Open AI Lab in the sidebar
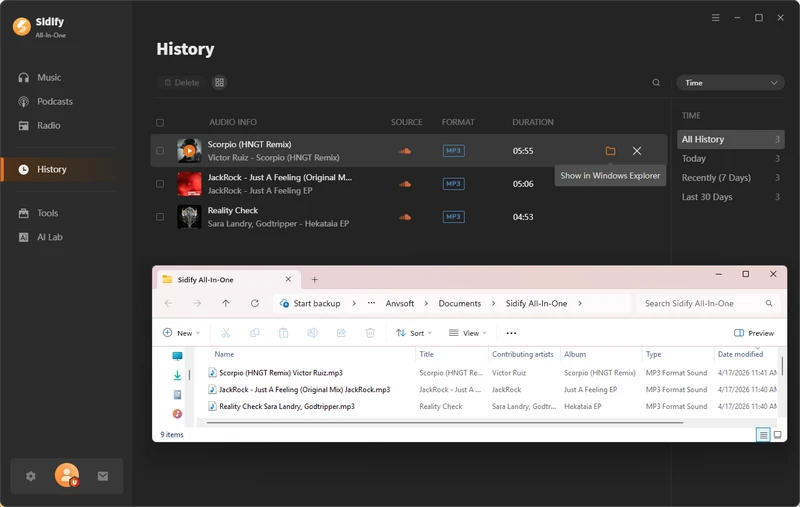This screenshot has width=800, height=507. (49, 237)
